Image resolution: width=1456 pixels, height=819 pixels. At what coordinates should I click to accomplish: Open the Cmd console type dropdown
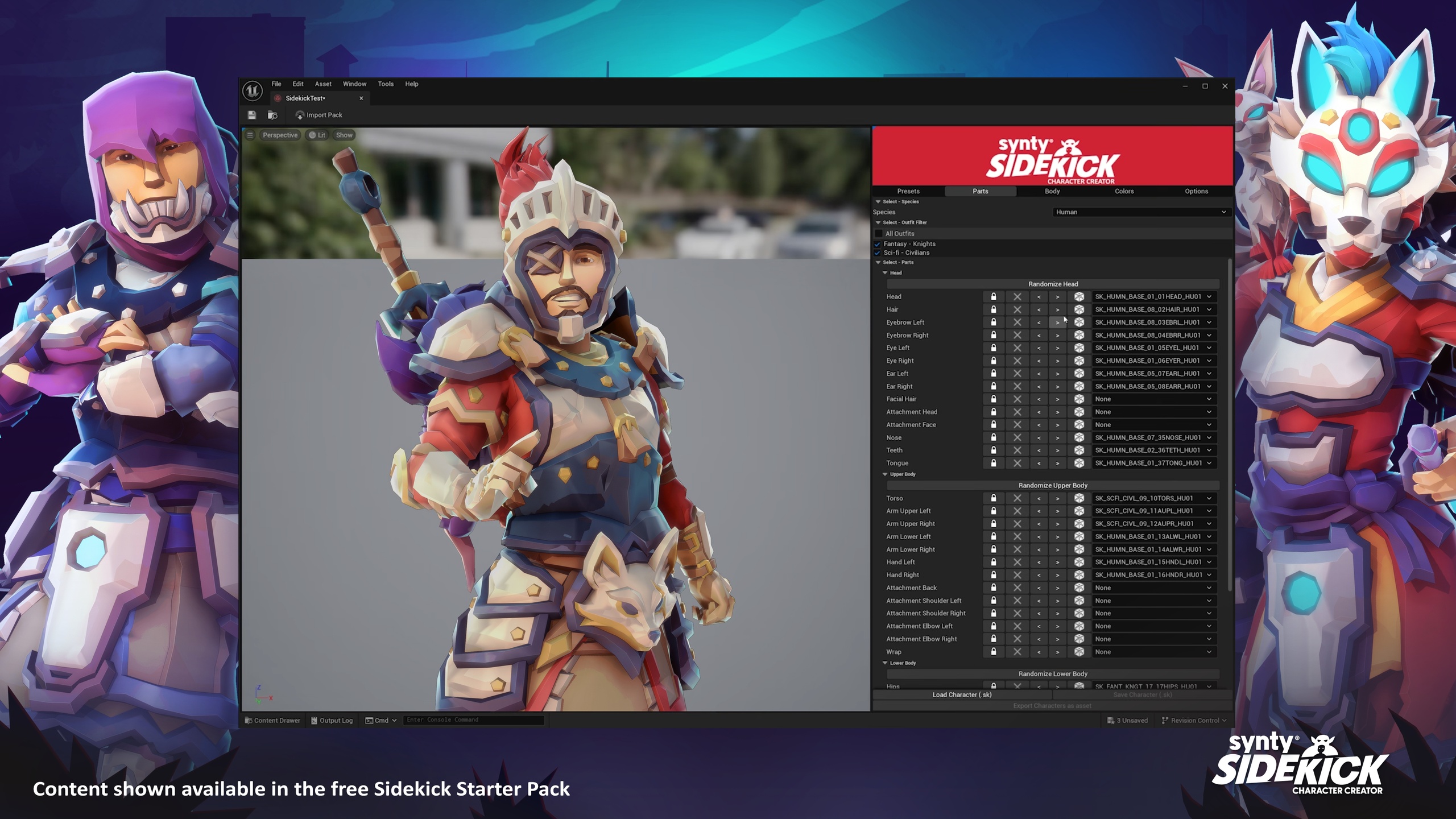coord(381,721)
